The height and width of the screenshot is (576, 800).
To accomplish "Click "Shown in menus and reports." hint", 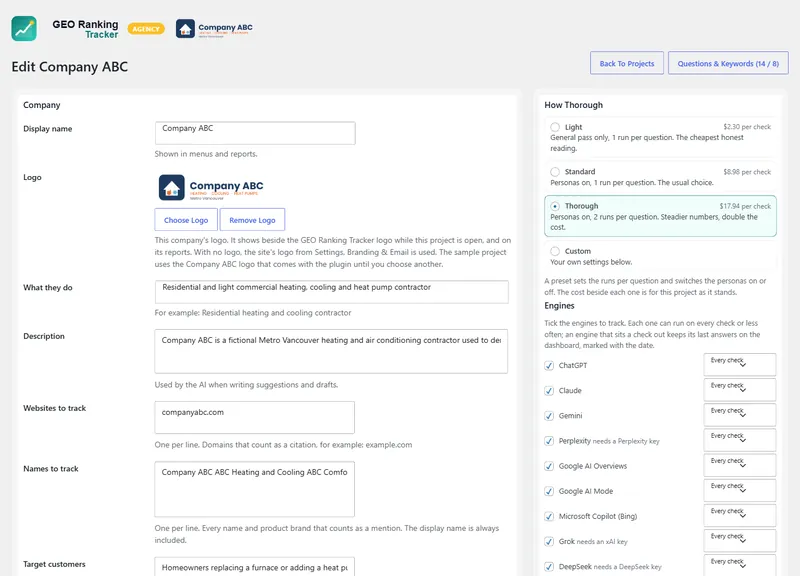I will coord(206,154).
